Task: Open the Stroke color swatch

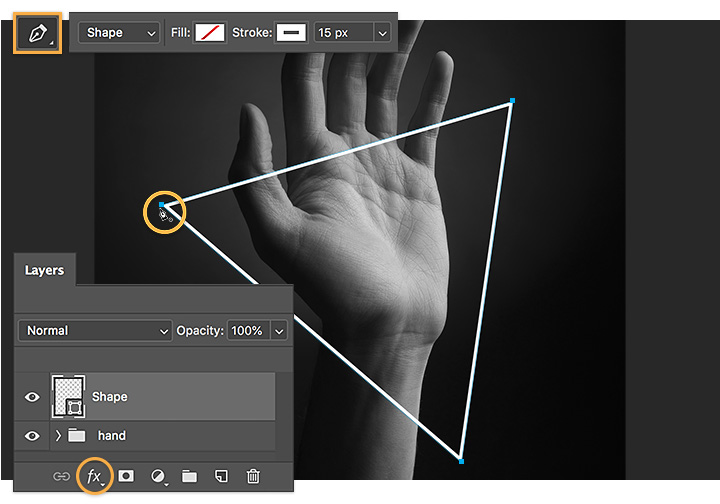Action: pyautogui.click(x=291, y=33)
